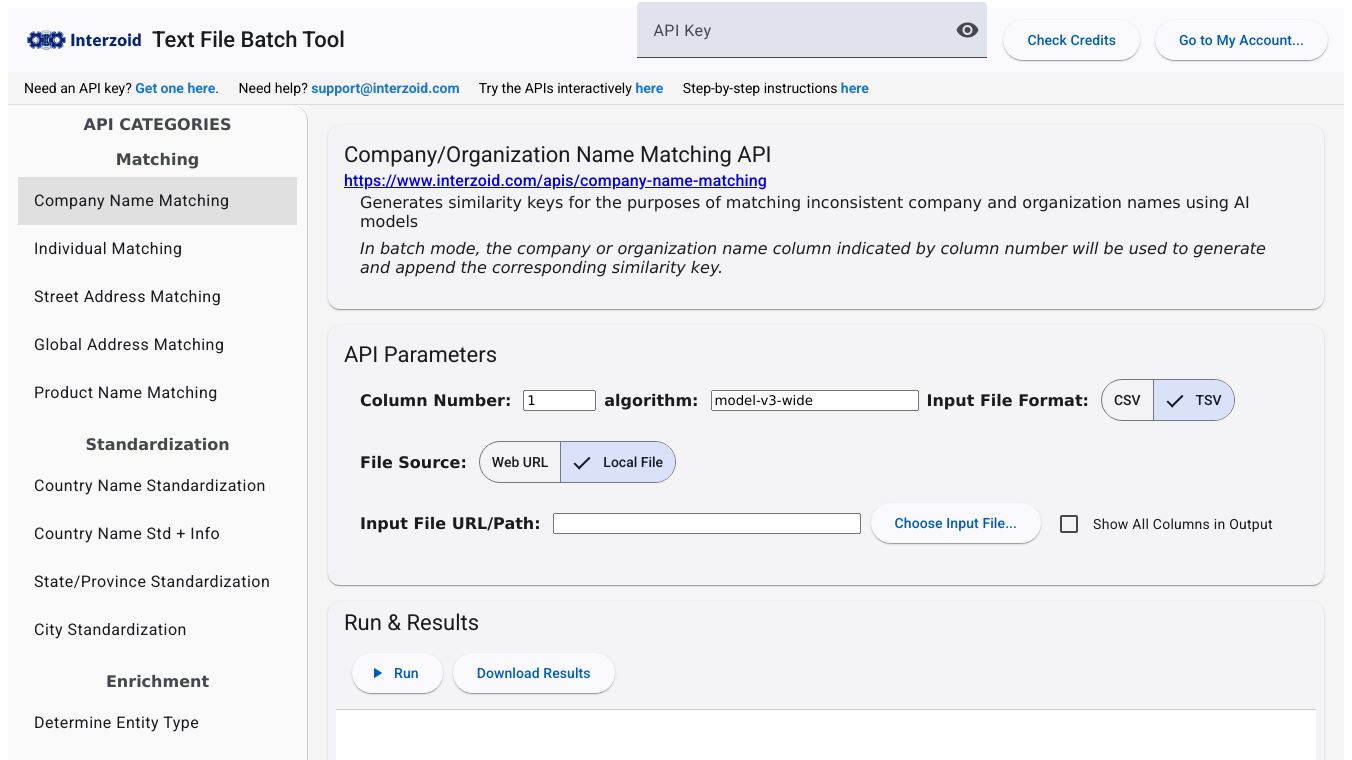Screen dimensions: 1352x760
Task: Toggle API key visibility eye icon
Action: pos(966,30)
